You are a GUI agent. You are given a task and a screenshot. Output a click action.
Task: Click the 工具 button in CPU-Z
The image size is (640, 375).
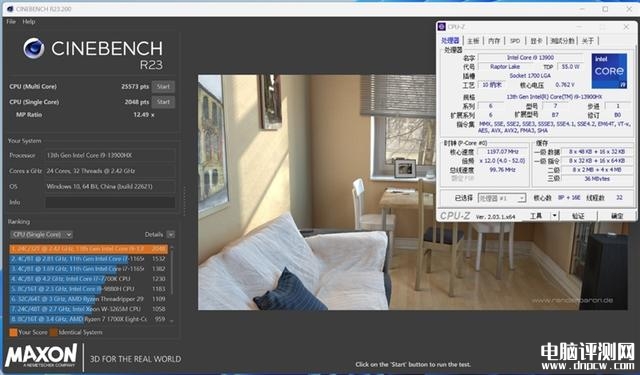(536, 216)
